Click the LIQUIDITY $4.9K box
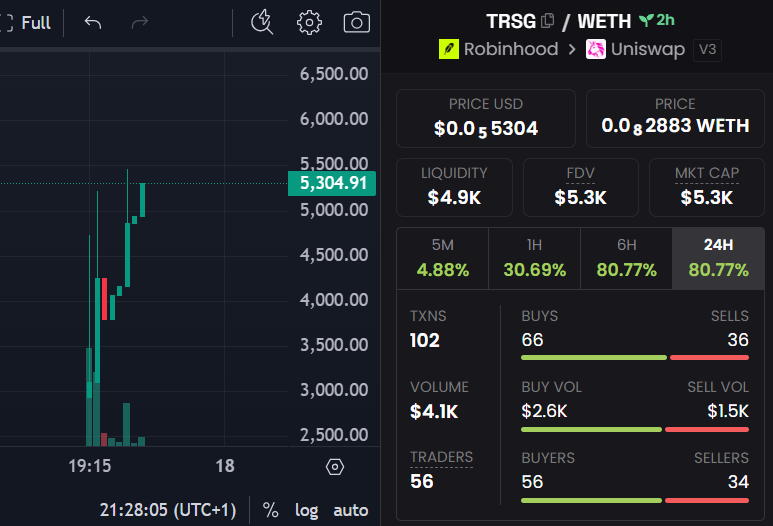This screenshot has height=526, width=773. click(454, 187)
